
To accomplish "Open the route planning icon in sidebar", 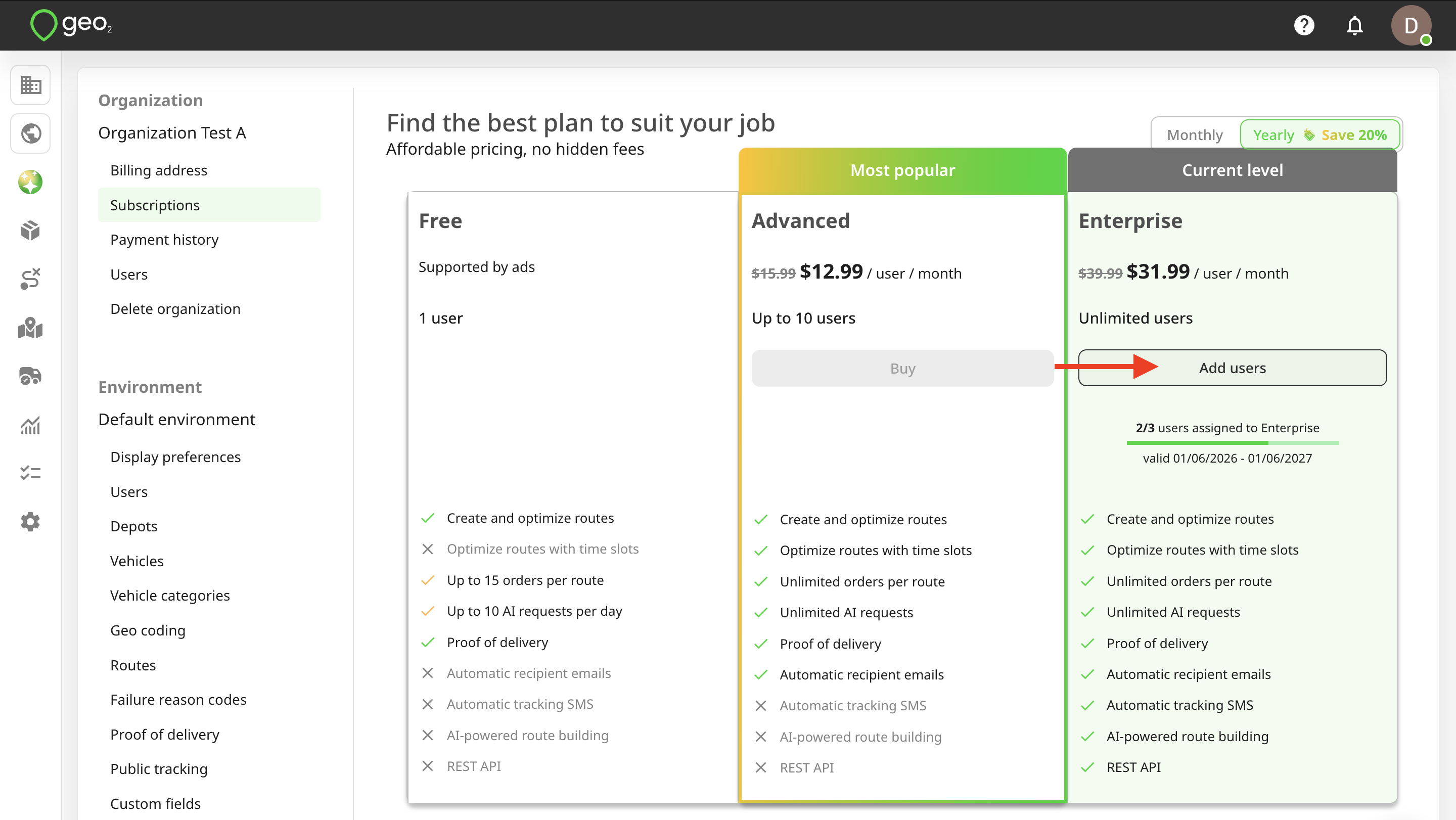I will click(x=30, y=279).
